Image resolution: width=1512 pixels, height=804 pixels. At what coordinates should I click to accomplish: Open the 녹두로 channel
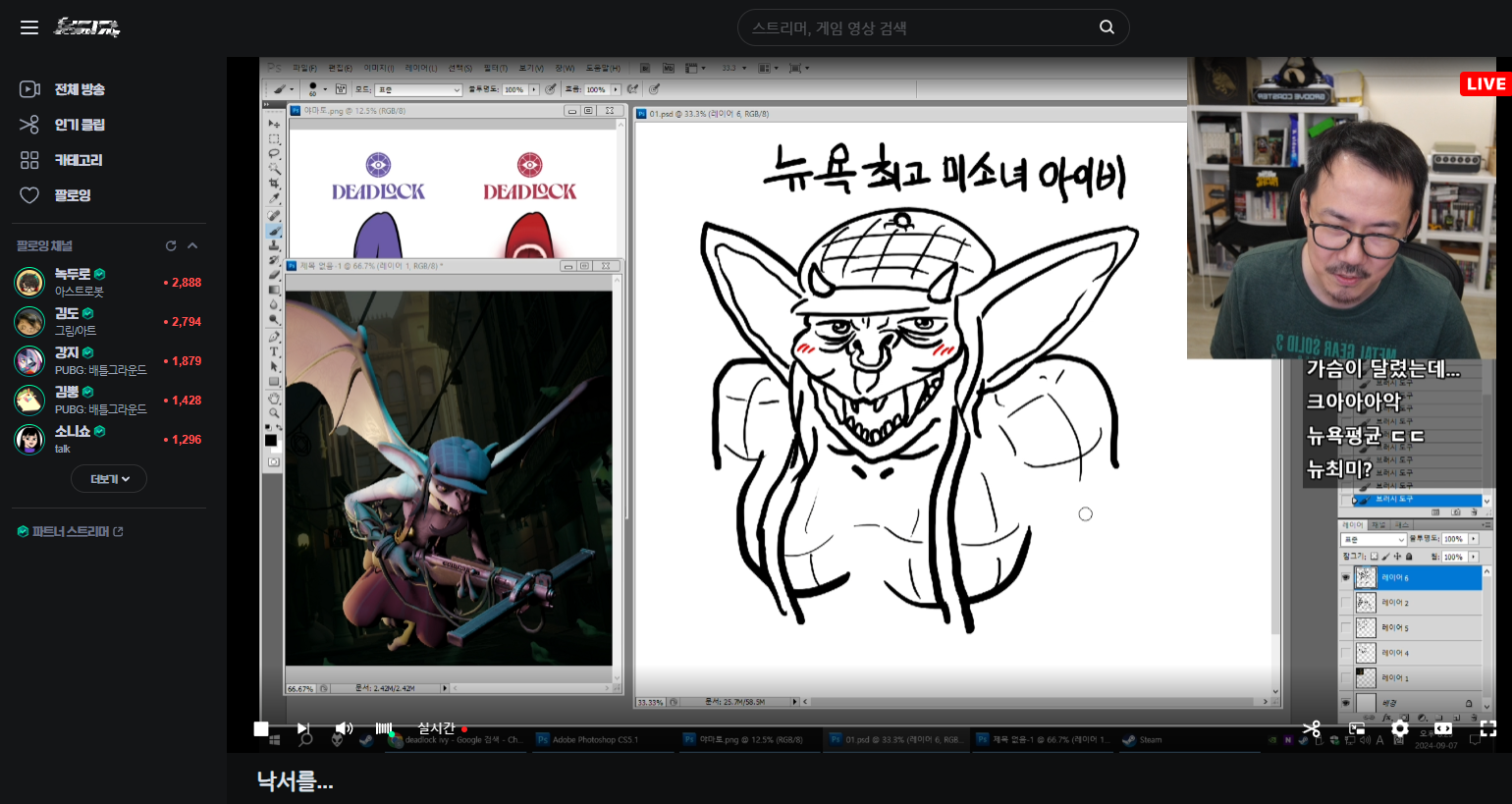108,282
